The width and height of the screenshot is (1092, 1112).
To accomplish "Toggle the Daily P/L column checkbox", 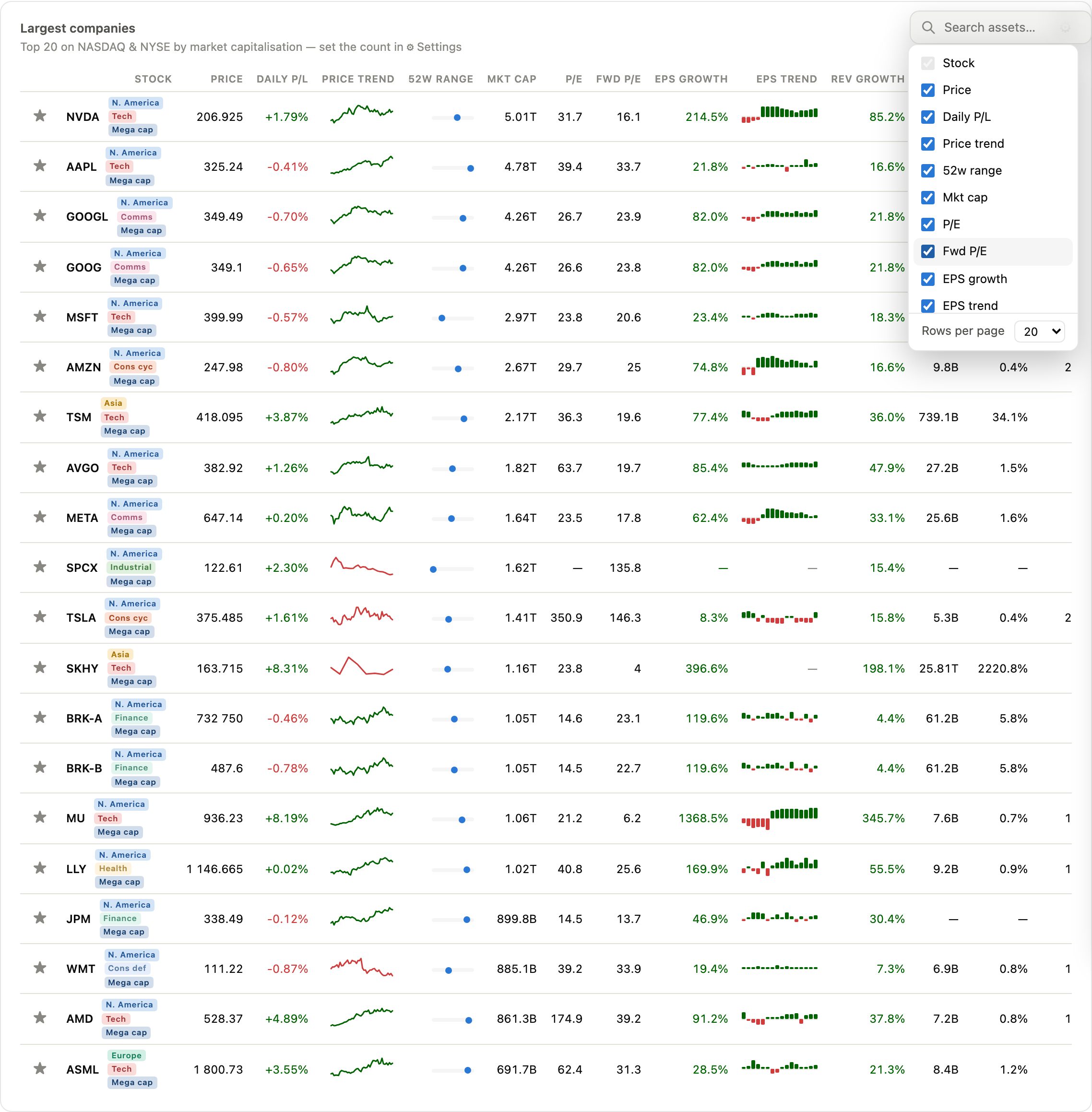I will (x=928, y=117).
